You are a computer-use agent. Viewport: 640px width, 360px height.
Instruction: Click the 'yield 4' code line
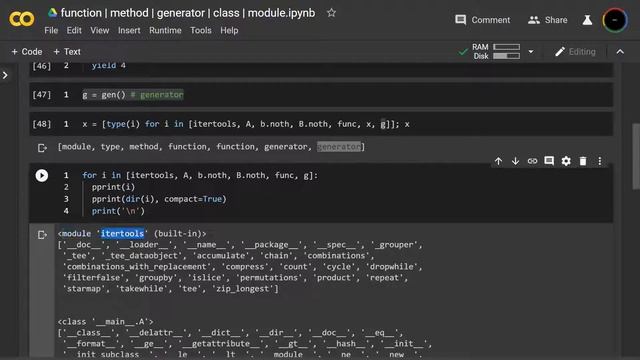tap(109, 66)
